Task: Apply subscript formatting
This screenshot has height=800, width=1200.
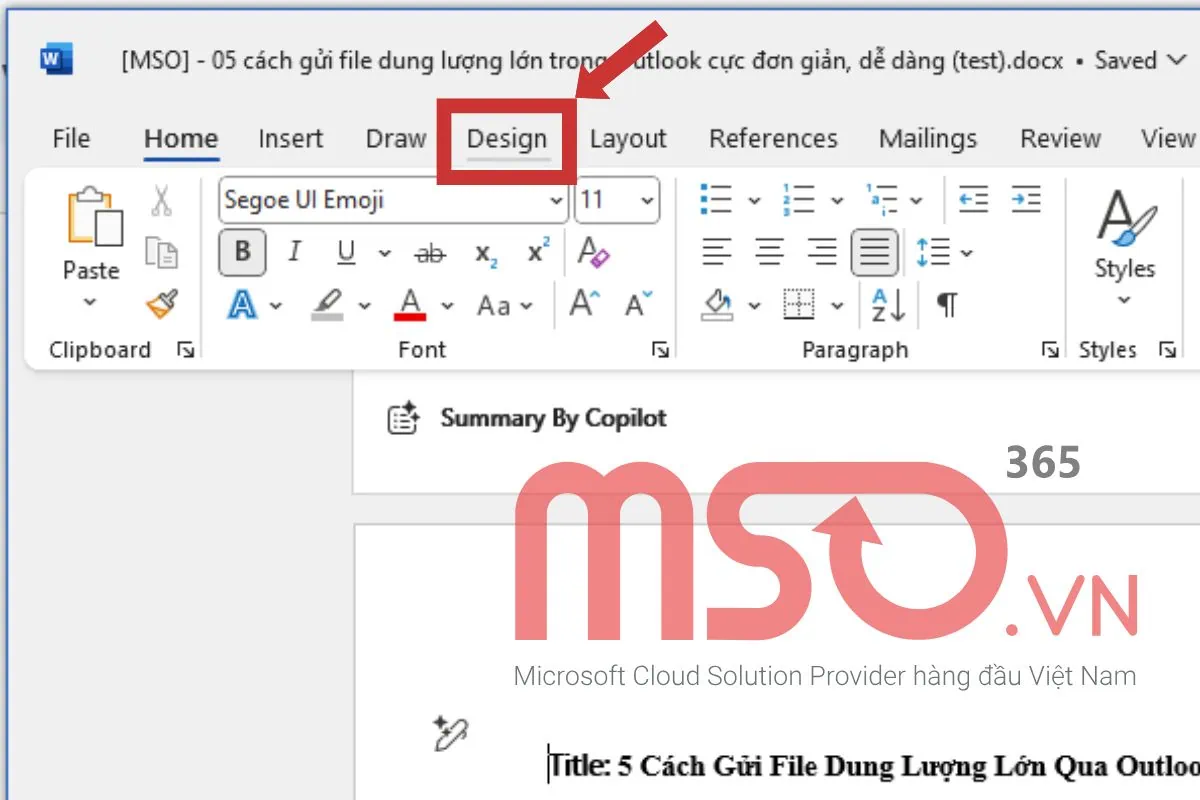Action: pos(484,253)
